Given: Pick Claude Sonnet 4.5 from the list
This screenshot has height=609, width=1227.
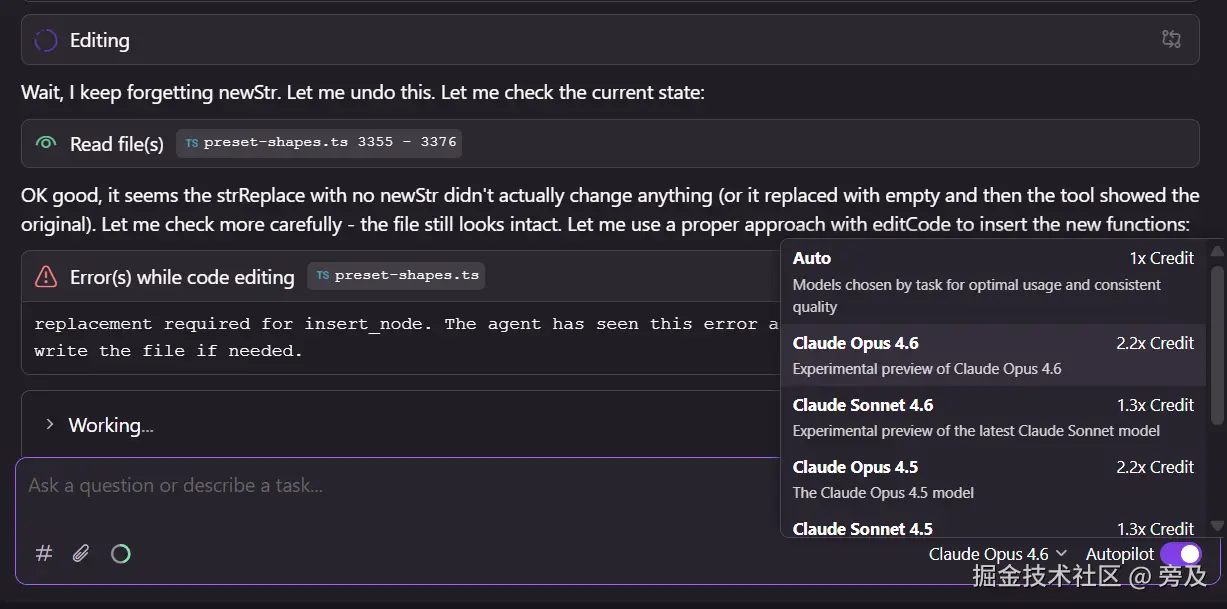Looking at the screenshot, I should coord(993,528).
